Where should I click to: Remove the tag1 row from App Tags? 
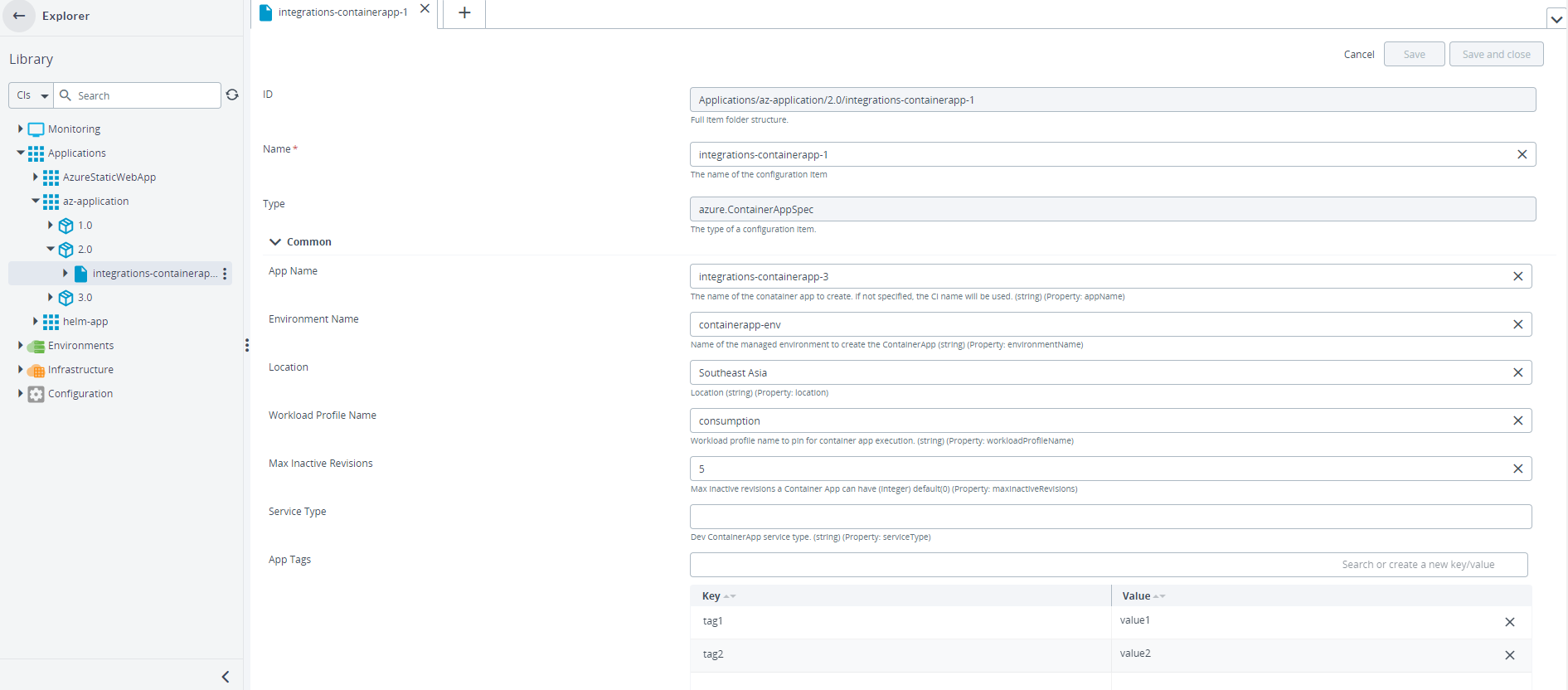click(x=1509, y=622)
